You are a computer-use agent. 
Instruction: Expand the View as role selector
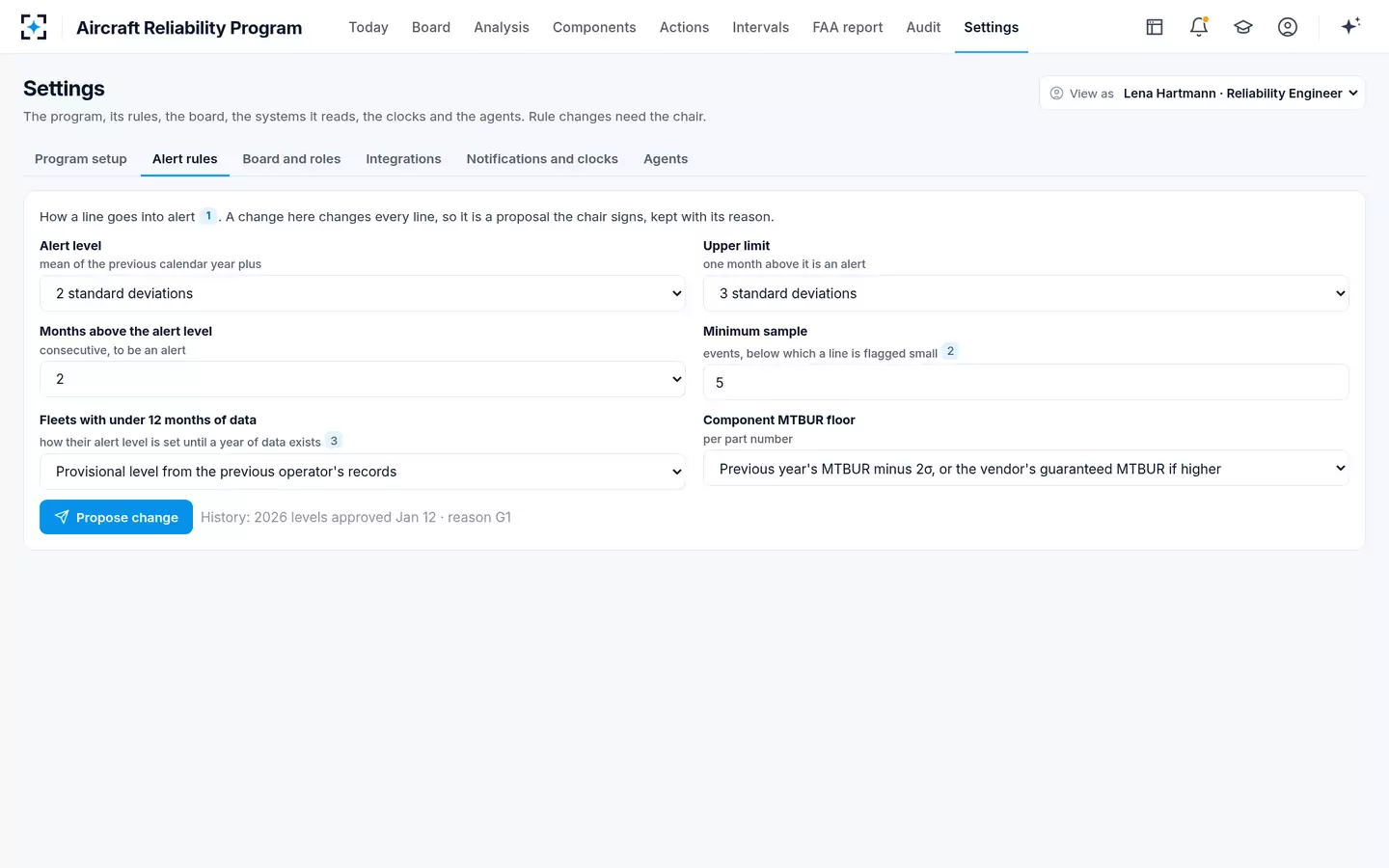point(1202,94)
